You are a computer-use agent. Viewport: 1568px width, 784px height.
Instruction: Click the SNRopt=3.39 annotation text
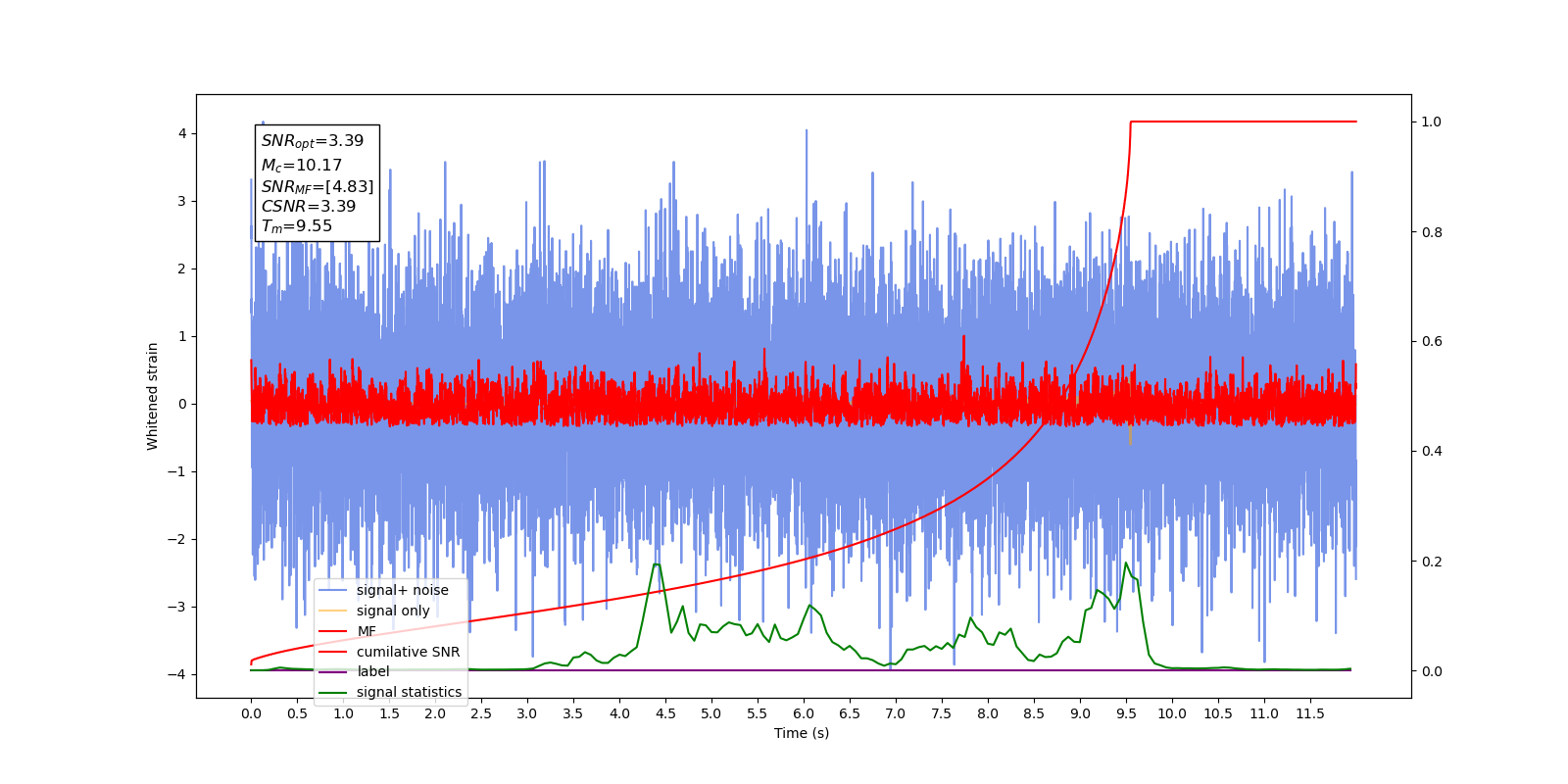pyautogui.click(x=313, y=141)
